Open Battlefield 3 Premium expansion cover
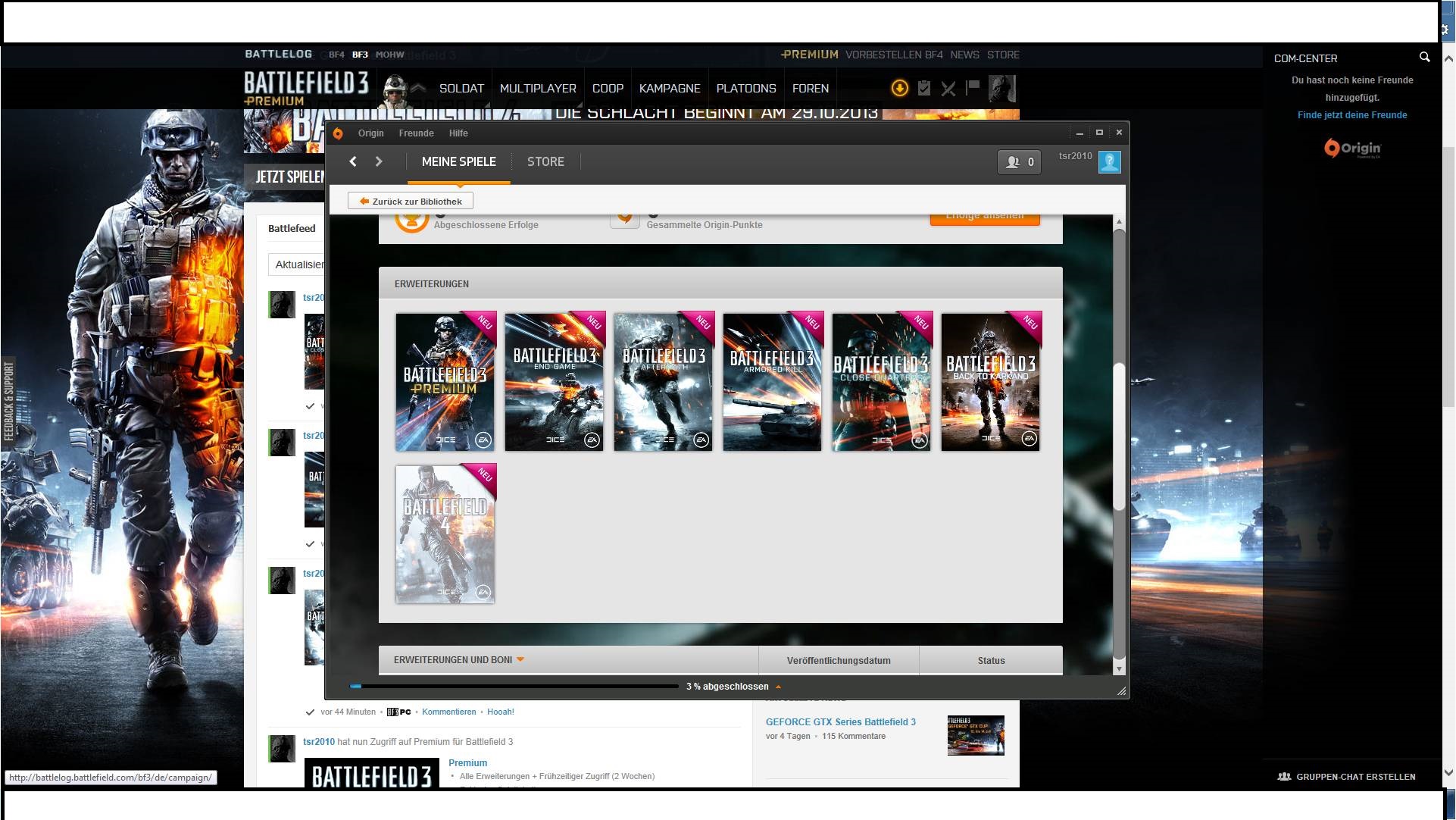The height and width of the screenshot is (820, 1456). (445, 382)
